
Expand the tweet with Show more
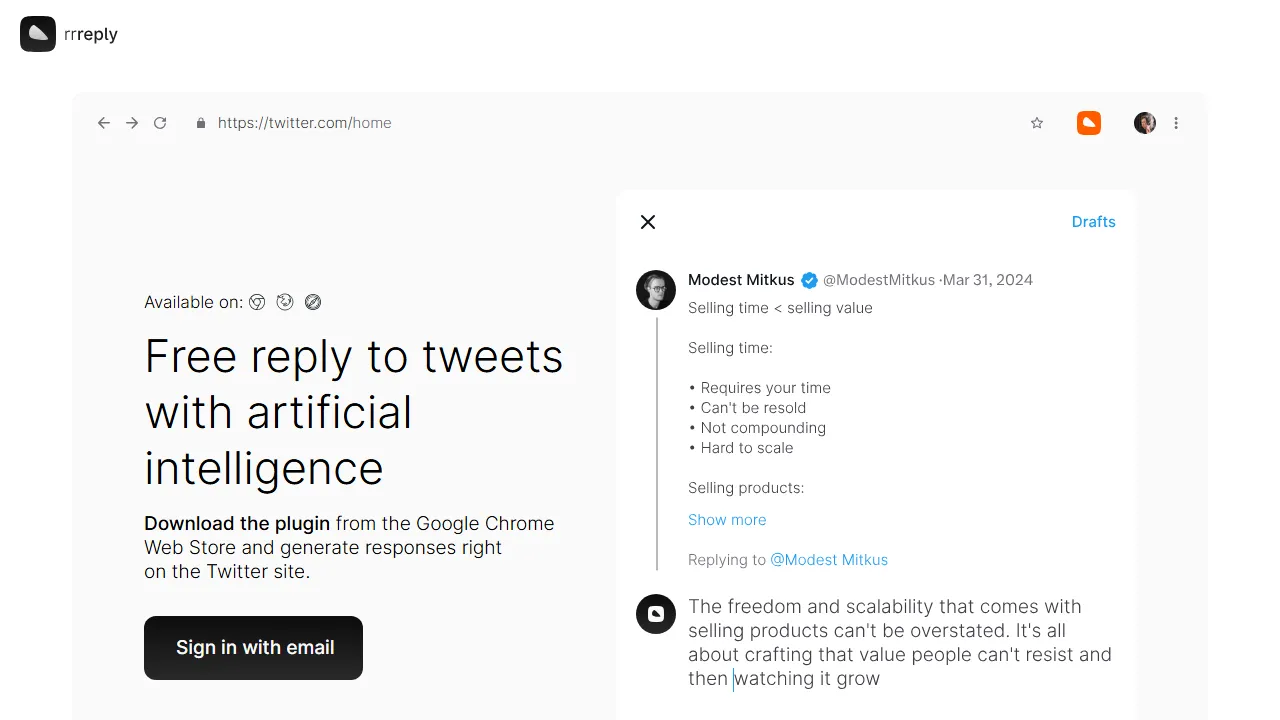point(727,519)
